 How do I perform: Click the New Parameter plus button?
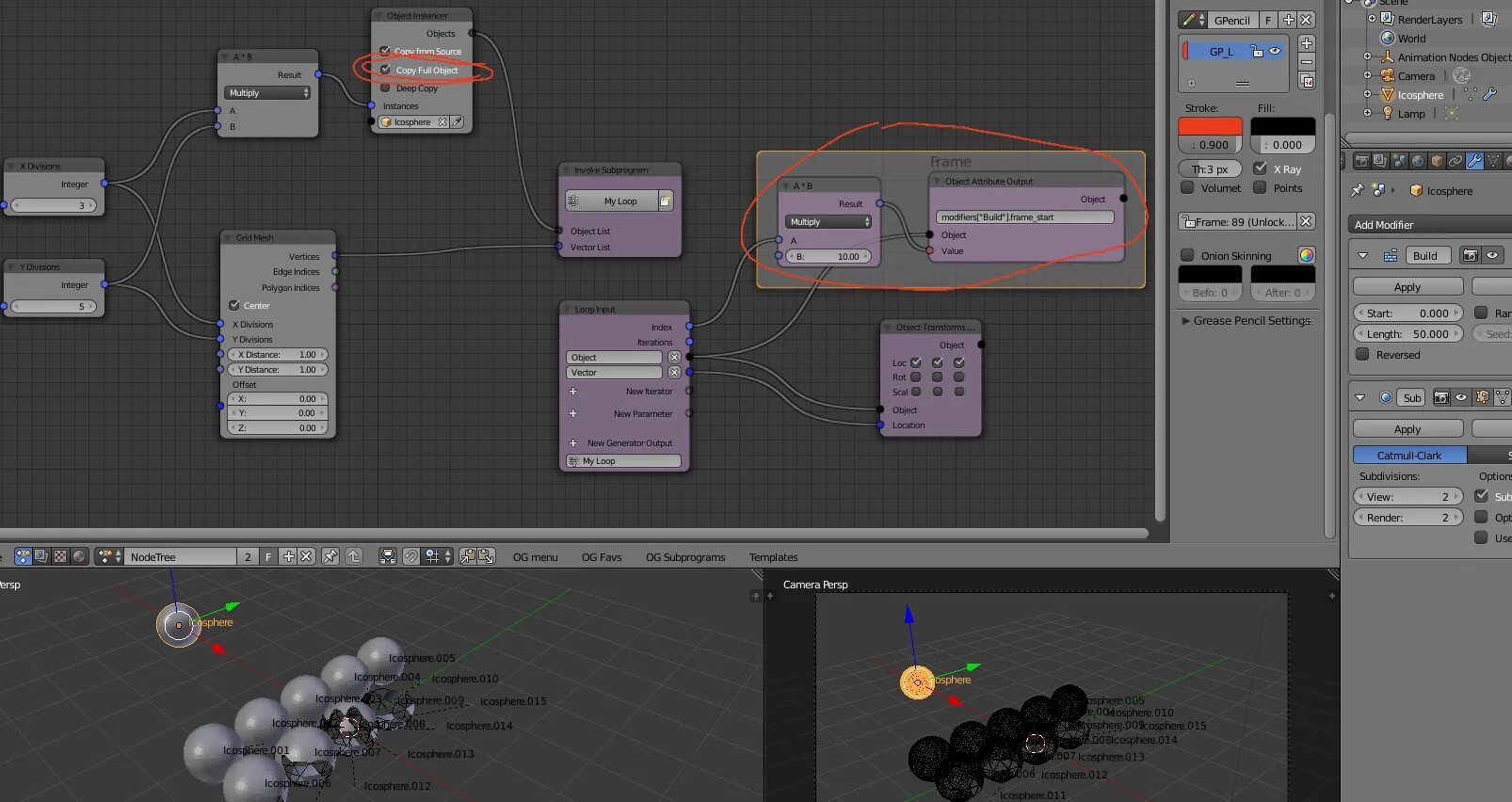click(x=572, y=413)
